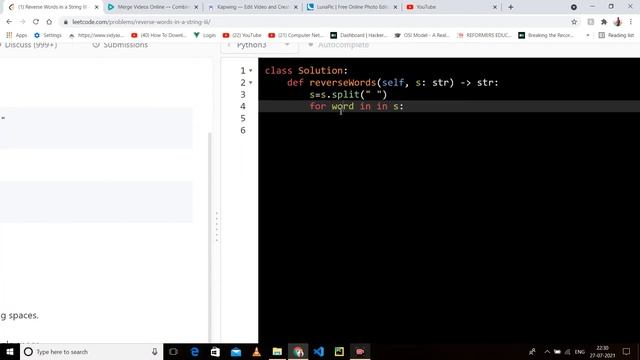The image size is (640, 360).
Task: Open the REFORMERS EDUC... bookmark
Action: 484,35
